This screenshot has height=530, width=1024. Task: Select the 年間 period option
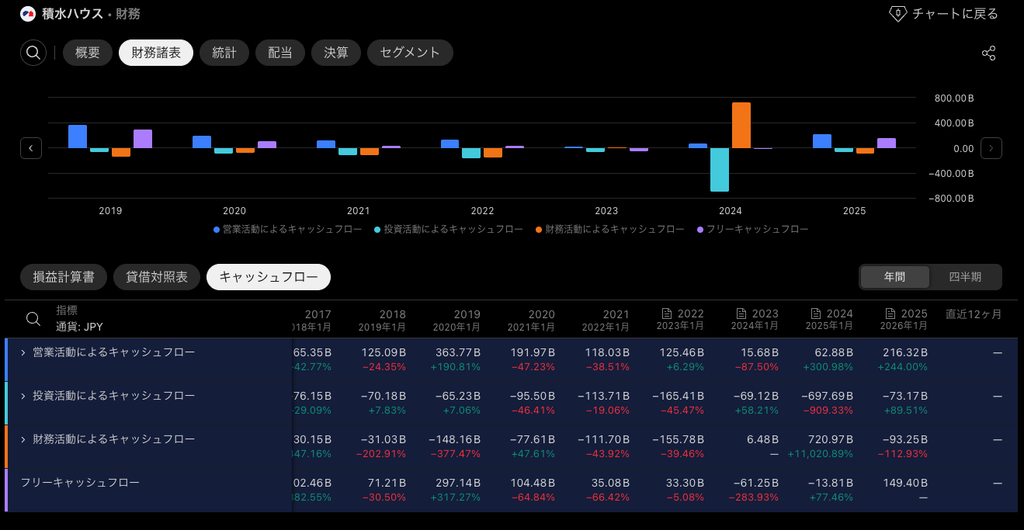895,277
